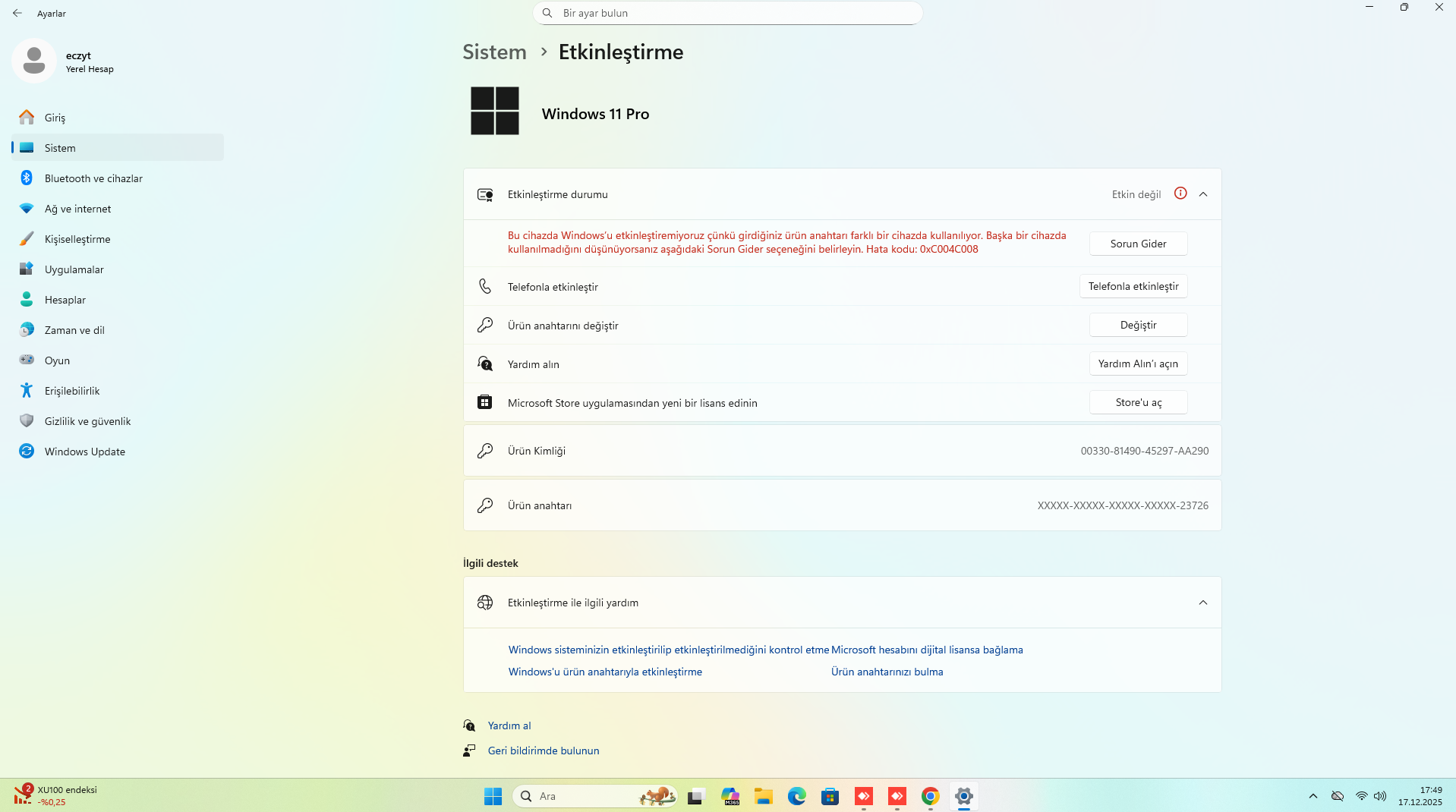The width and height of the screenshot is (1456, 812).
Task: Open 'Windows sisteminizin etkinleştirilip etkinleştirilmediğini kontrol etme' link
Action: [x=668, y=650]
